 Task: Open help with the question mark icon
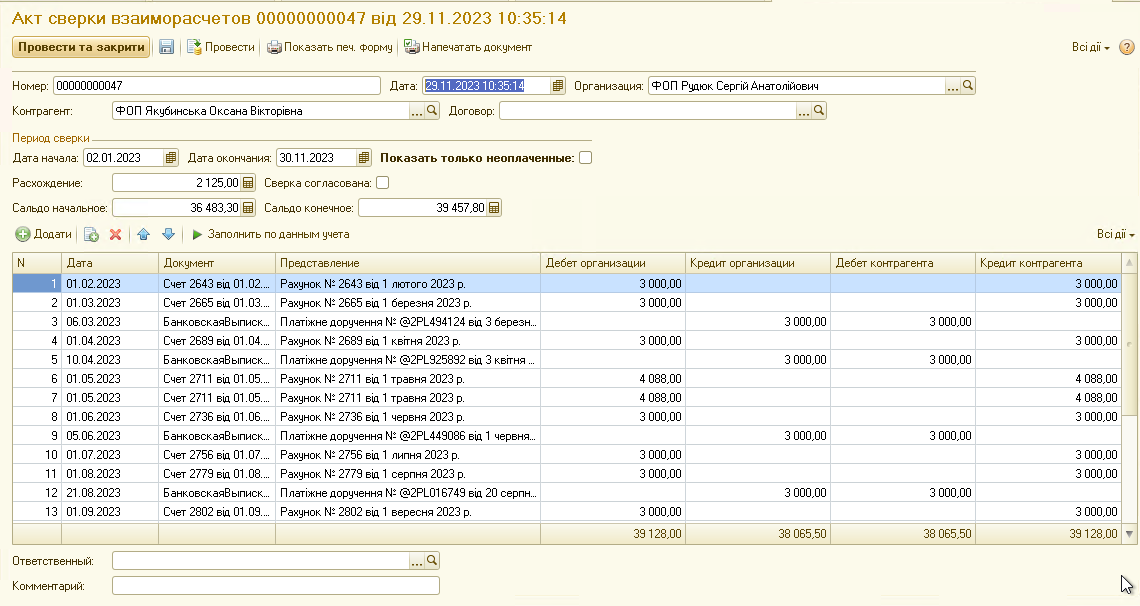coord(1126,47)
